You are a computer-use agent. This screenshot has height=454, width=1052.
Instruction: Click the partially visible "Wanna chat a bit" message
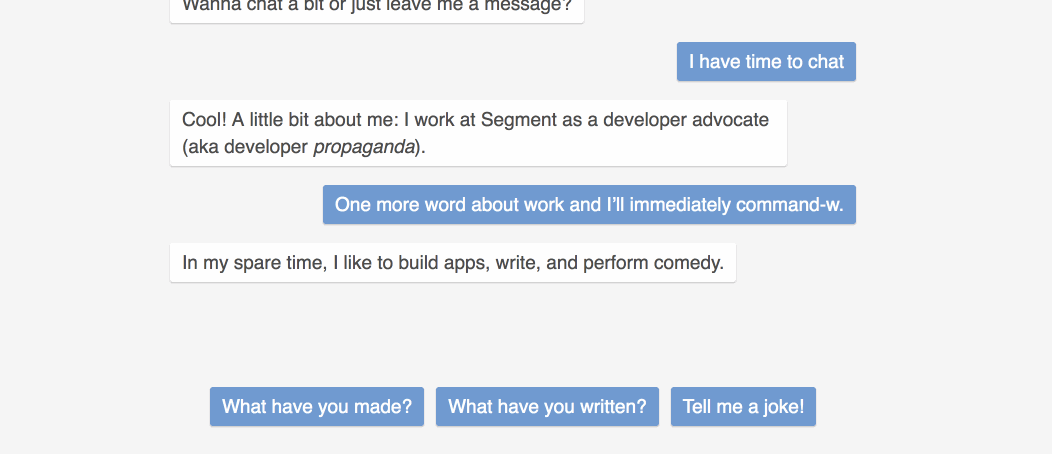(376, 9)
